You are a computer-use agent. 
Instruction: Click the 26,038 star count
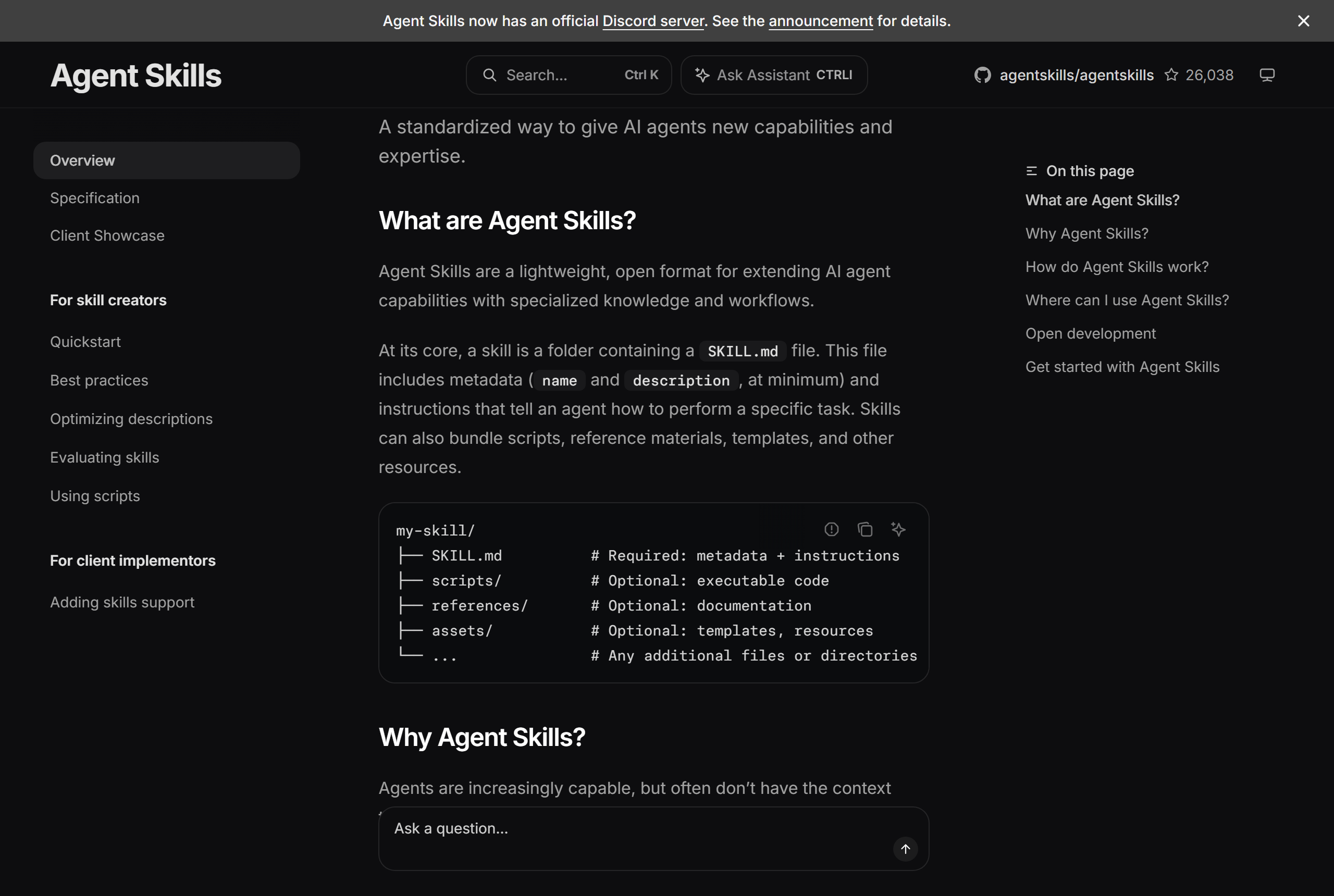click(x=1209, y=75)
